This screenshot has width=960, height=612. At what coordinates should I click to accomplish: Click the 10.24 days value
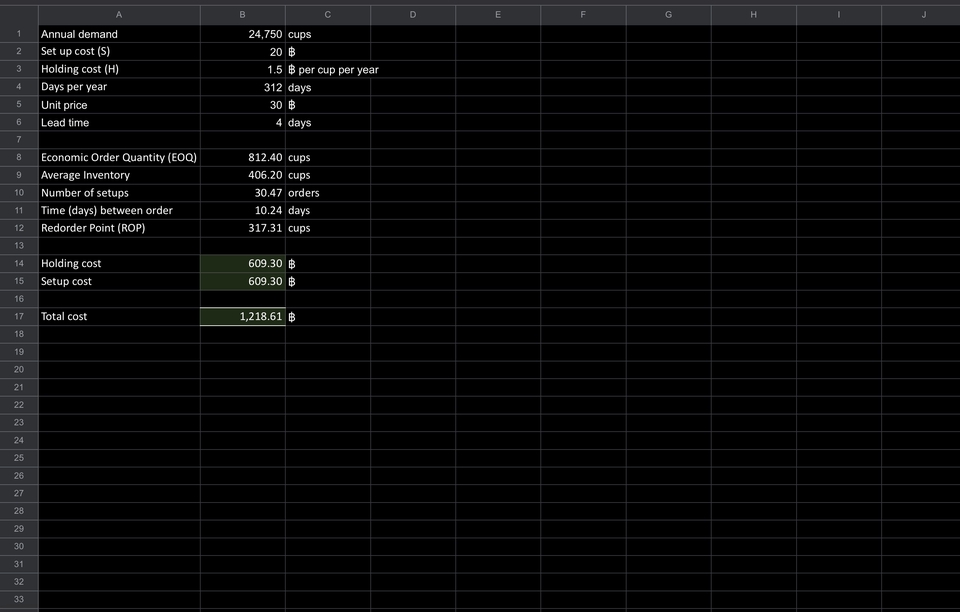tap(242, 211)
